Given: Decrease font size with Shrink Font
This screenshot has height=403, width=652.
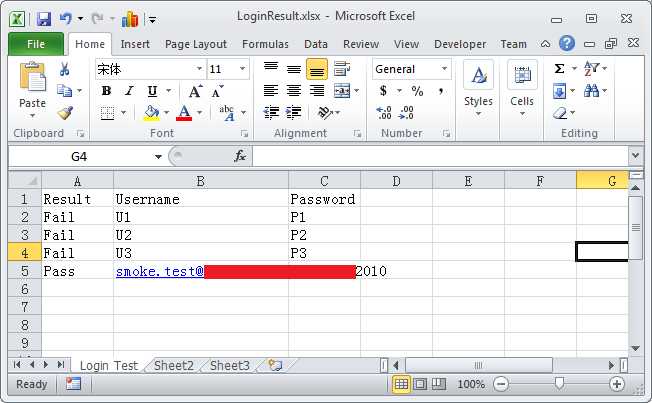Looking at the screenshot, I should coord(217,91).
